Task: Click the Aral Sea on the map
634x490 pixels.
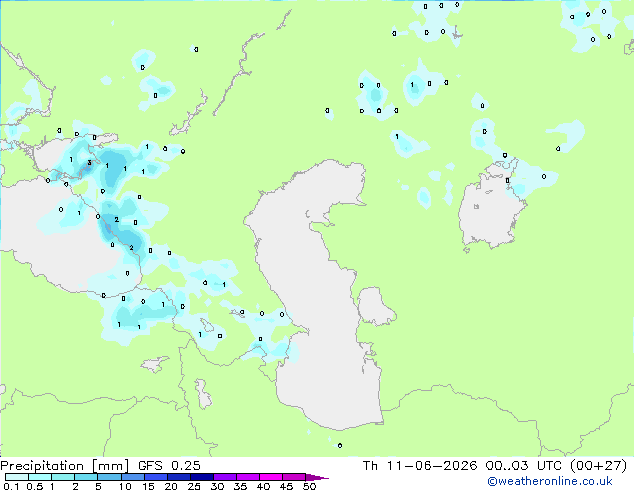Action: tap(491, 210)
